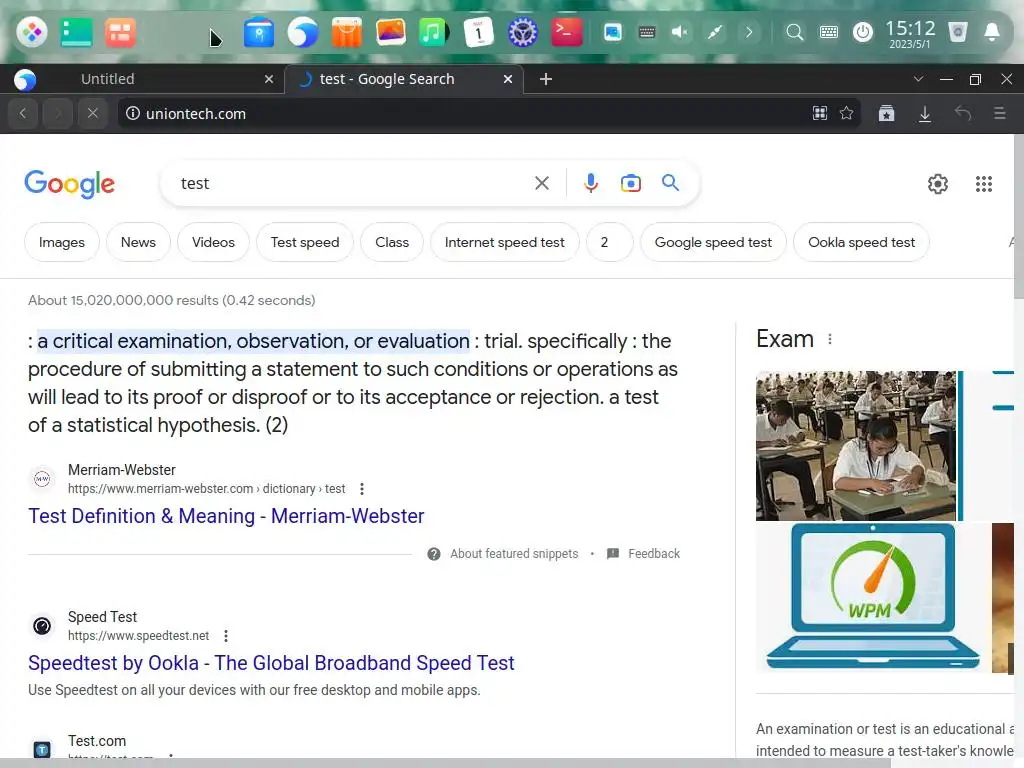Click the undo arrow toolbar icon
1024x768 pixels.
(x=963, y=114)
